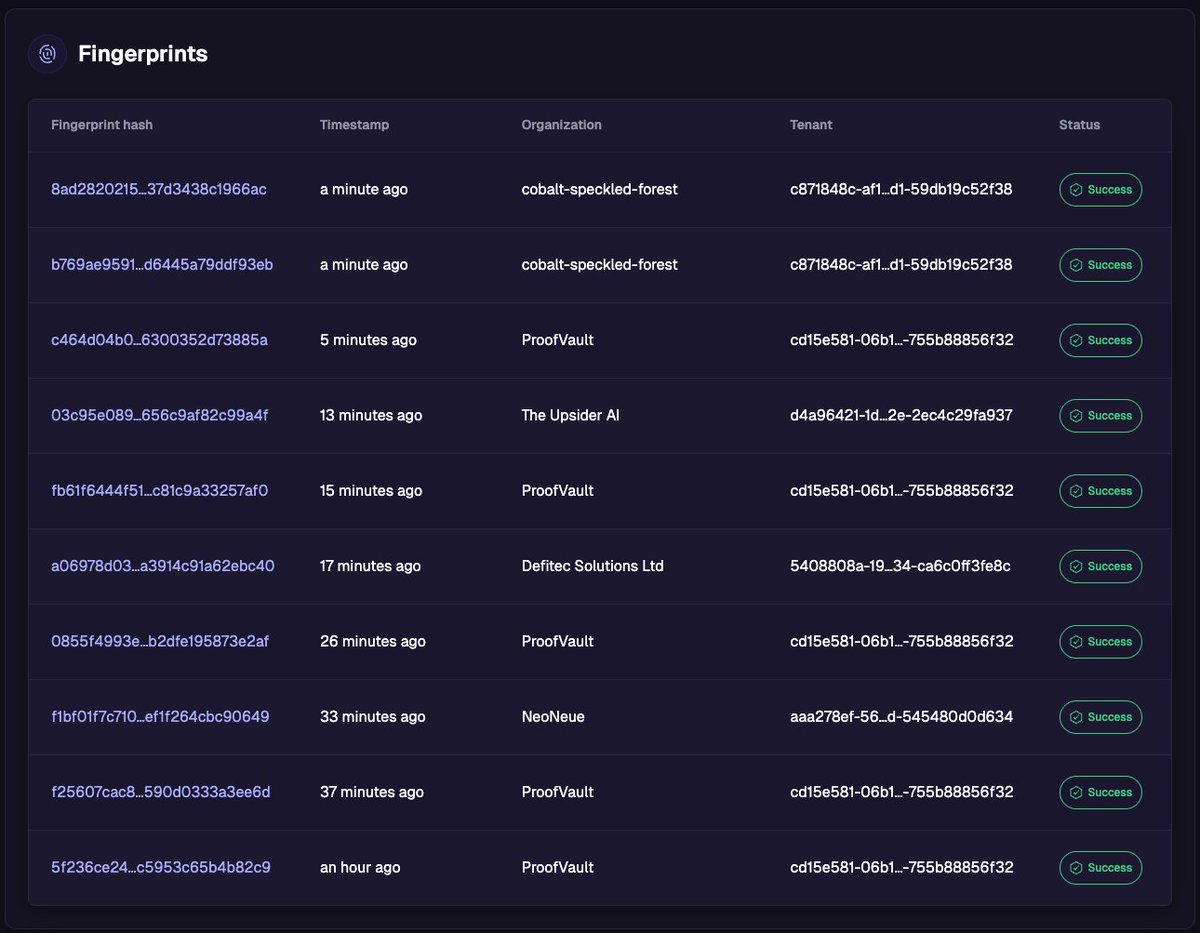Select tenant cd15e581 in 5f236ce24 row
The height and width of the screenshot is (933, 1200).
click(x=902, y=867)
